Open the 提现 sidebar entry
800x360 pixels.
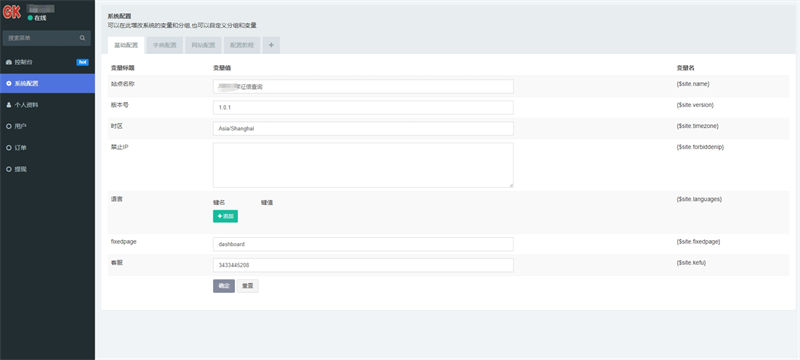click(x=47, y=169)
